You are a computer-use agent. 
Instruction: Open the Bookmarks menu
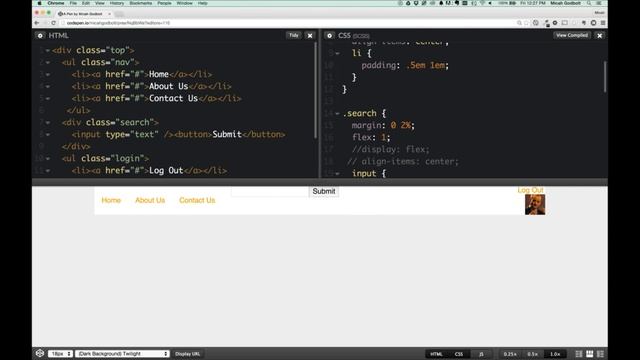(x=141, y=3)
